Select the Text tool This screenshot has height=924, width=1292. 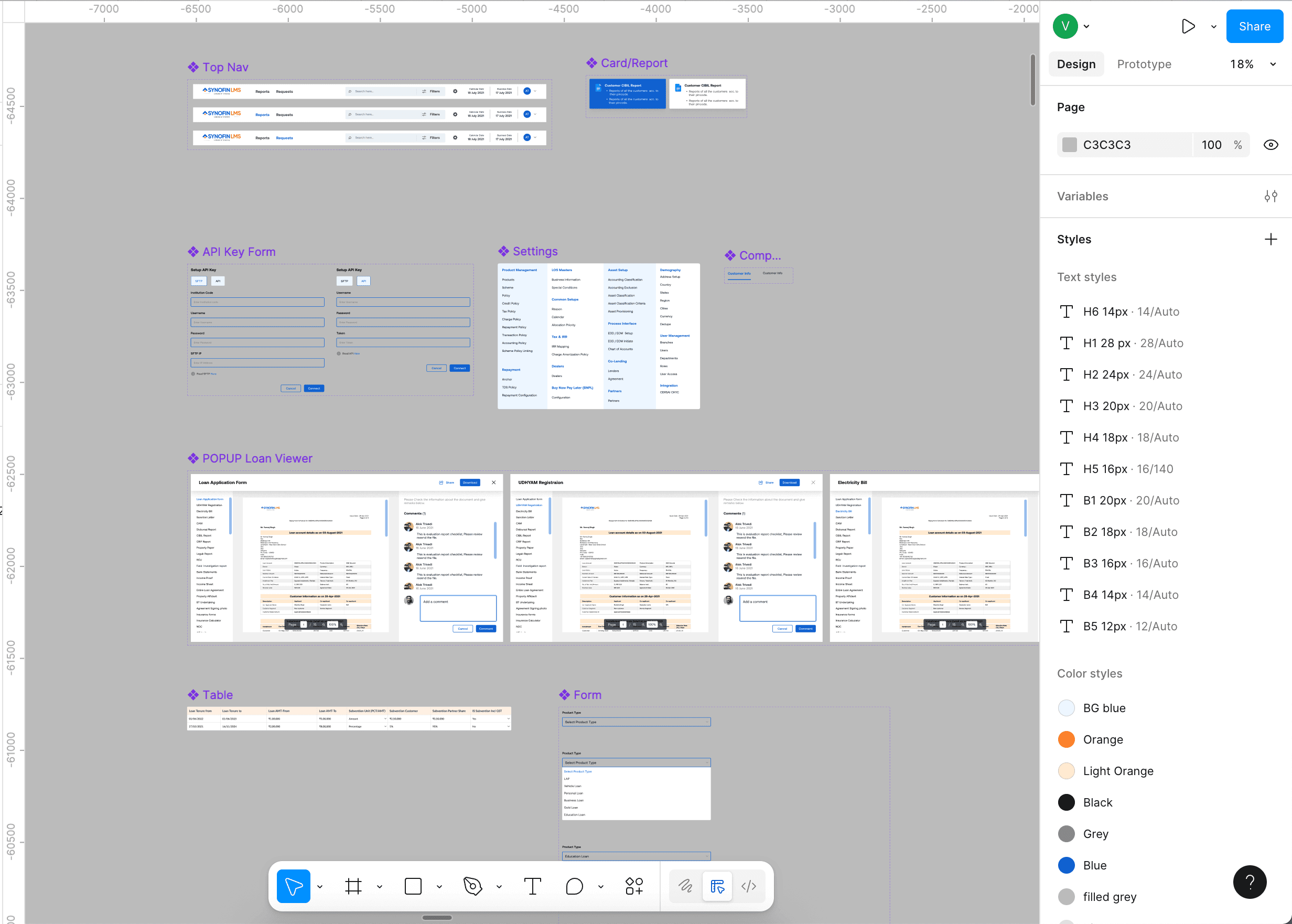(532, 886)
